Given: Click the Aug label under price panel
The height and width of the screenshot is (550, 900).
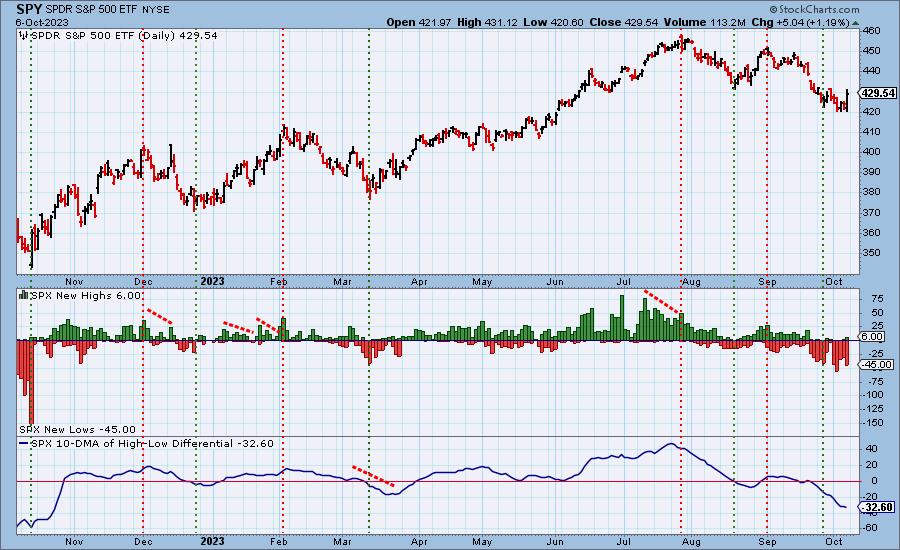Looking at the screenshot, I should [692, 282].
